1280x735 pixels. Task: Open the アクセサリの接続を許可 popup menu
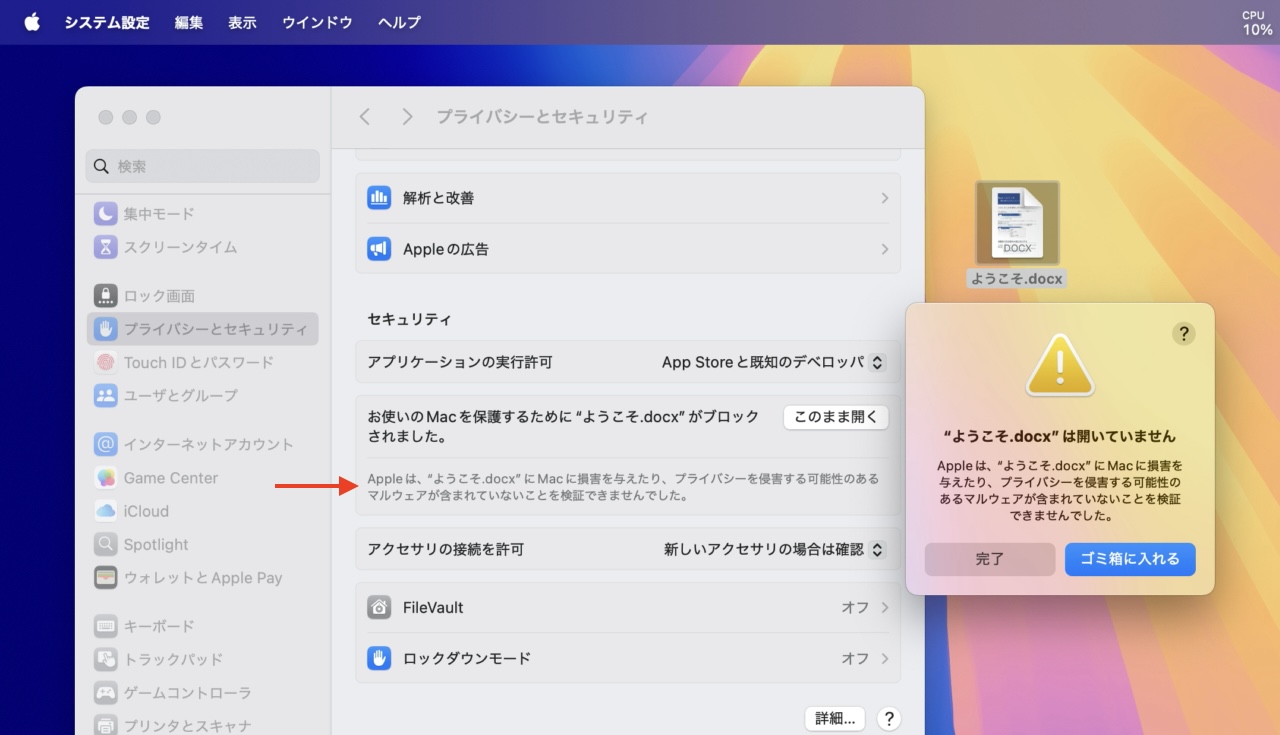(x=774, y=549)
